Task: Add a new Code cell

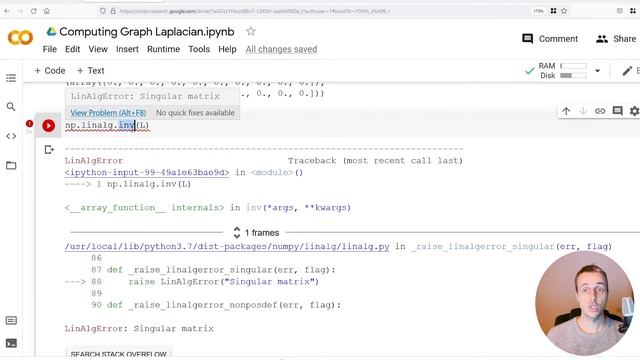Action: pyautogui.click(x=49, y=71)
